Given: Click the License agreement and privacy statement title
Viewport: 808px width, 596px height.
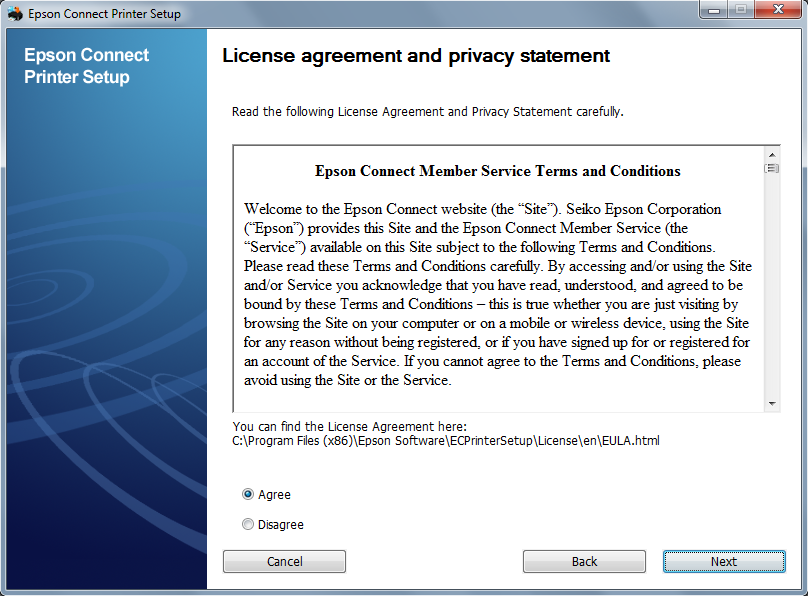Looking at the screenshot, I should point(416,55).
